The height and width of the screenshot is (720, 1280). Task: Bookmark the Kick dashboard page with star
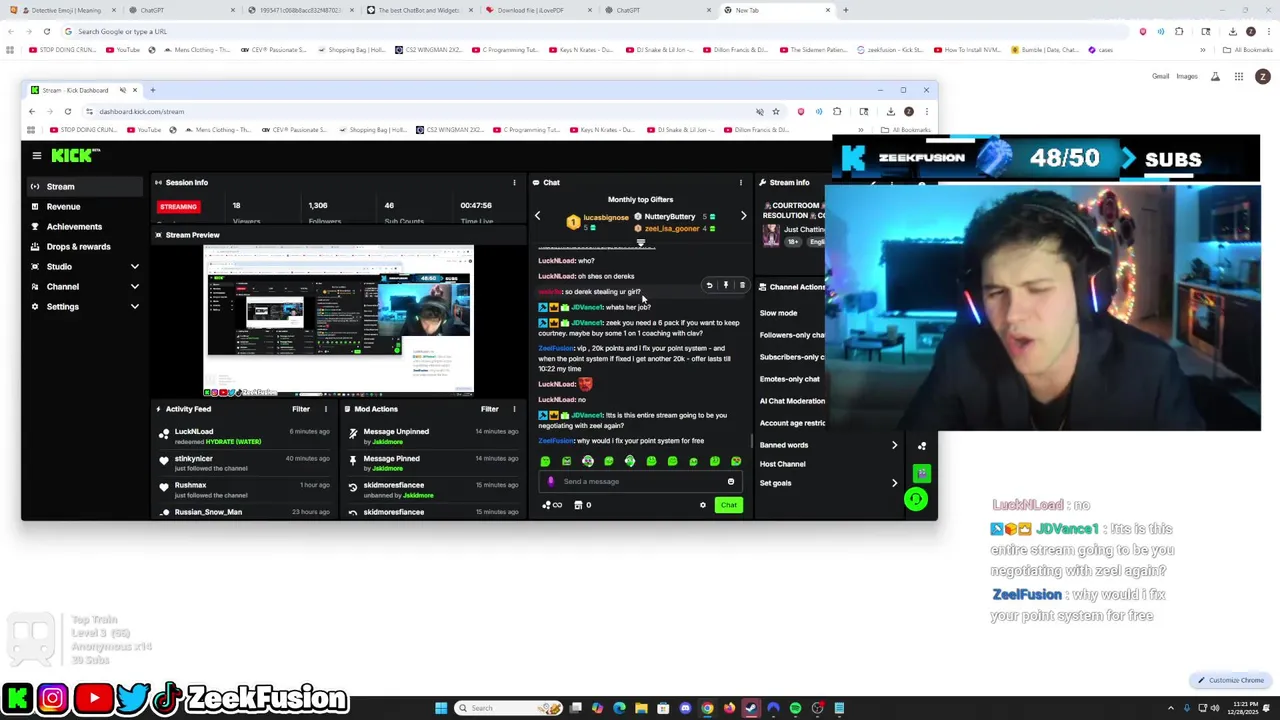776,112
